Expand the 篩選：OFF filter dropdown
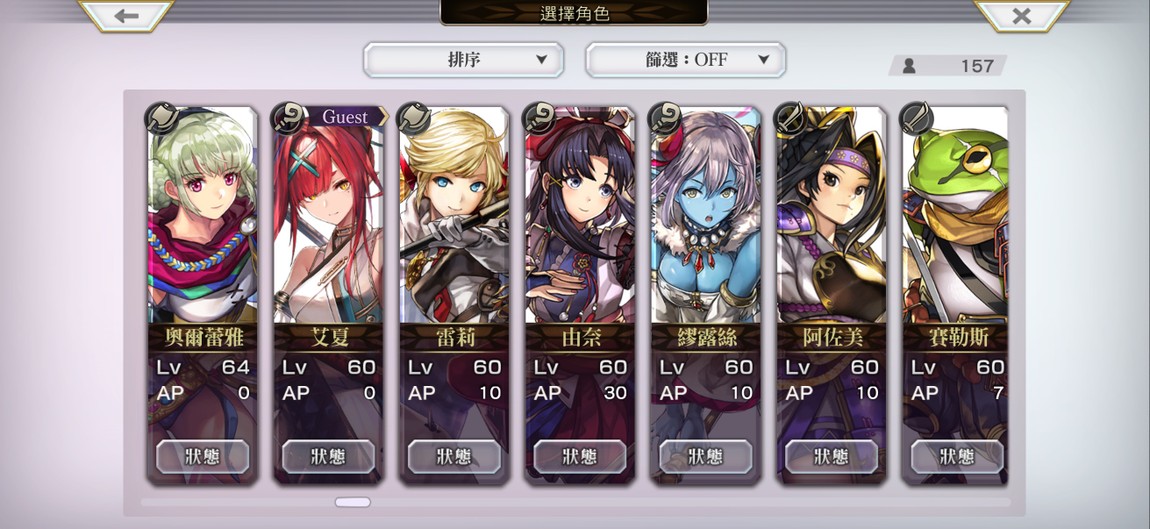The height and width of the screenshot is (529, 1150). pyautogui.click(x=685, y=59)
